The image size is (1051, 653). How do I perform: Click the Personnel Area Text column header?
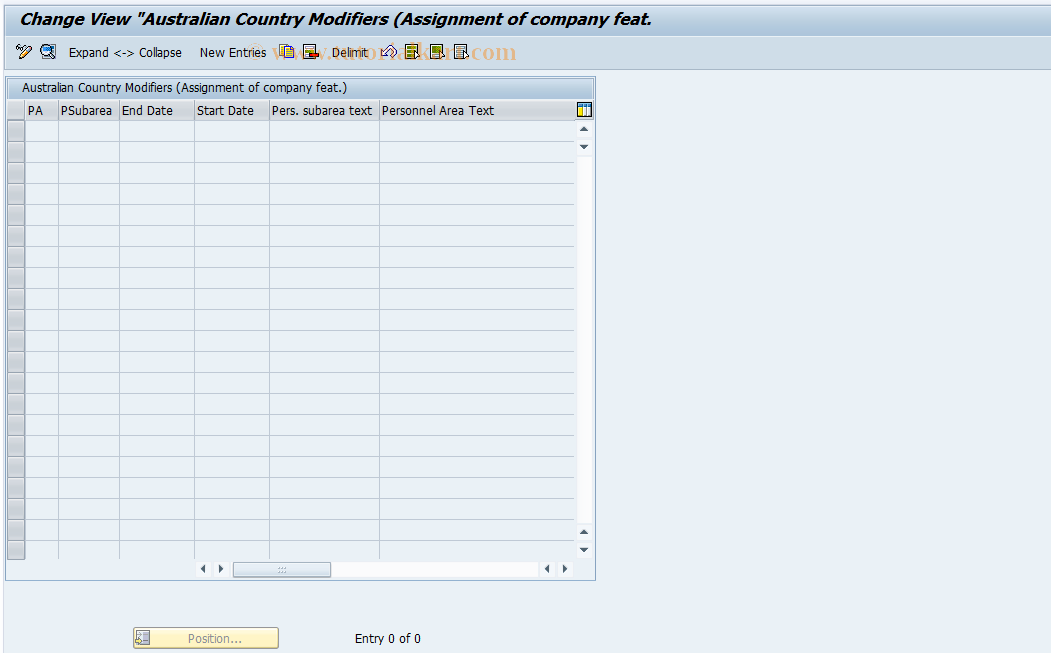[x=477, y=111]
